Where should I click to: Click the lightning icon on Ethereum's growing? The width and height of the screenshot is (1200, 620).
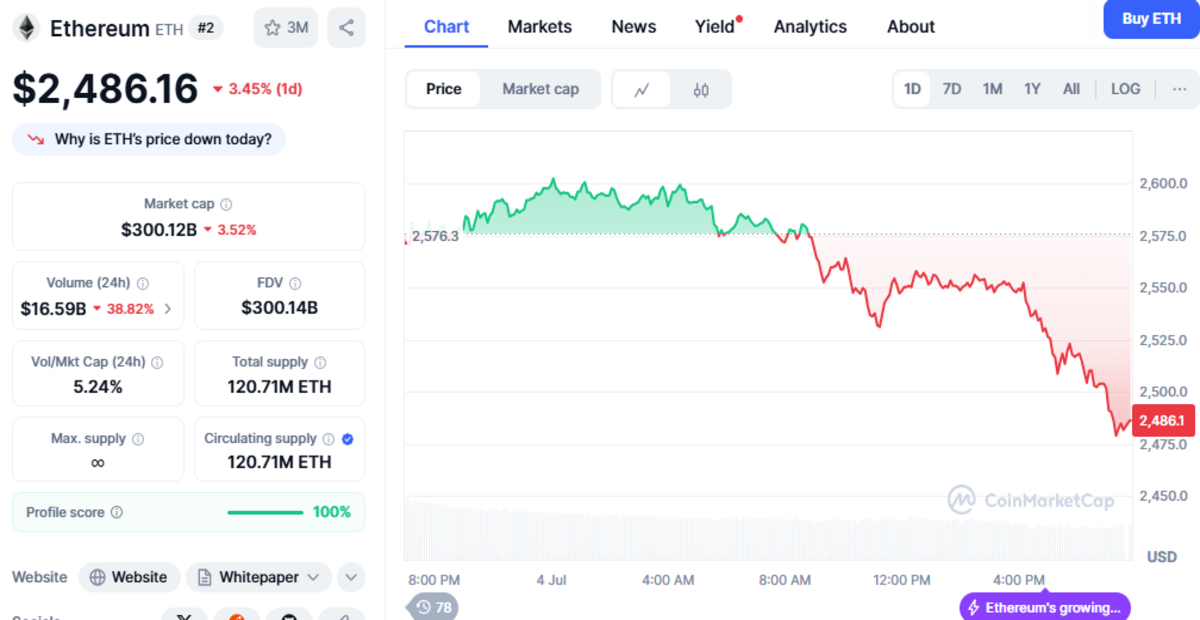click(x=973, y=608)
